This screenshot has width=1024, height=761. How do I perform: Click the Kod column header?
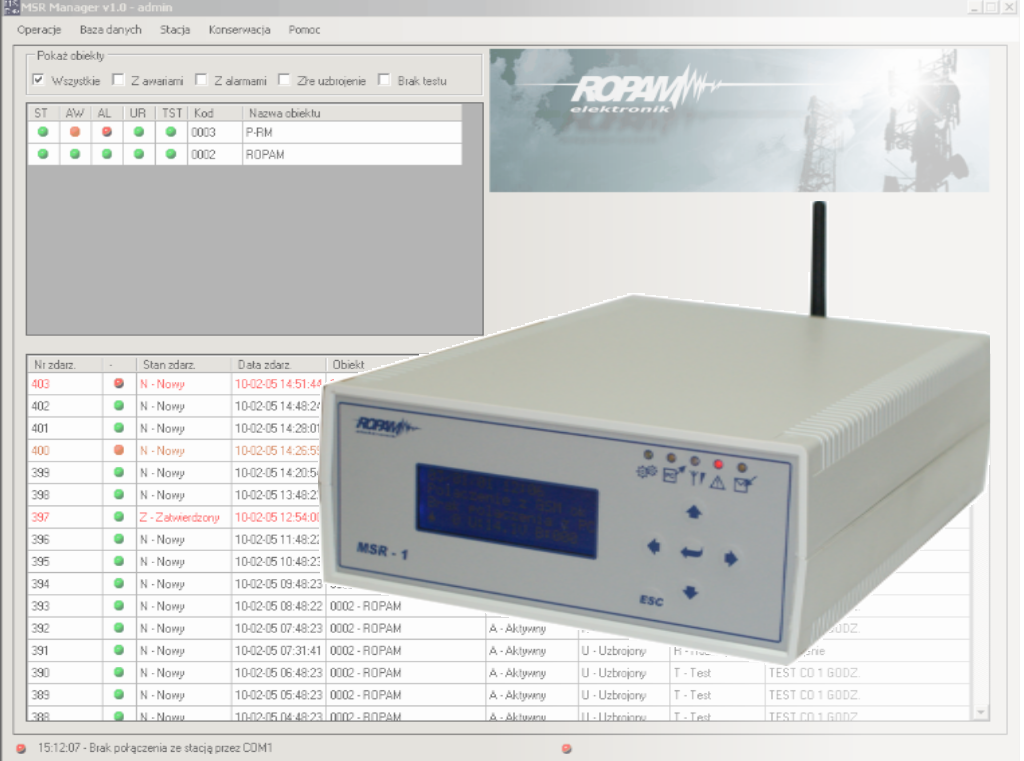215,113
